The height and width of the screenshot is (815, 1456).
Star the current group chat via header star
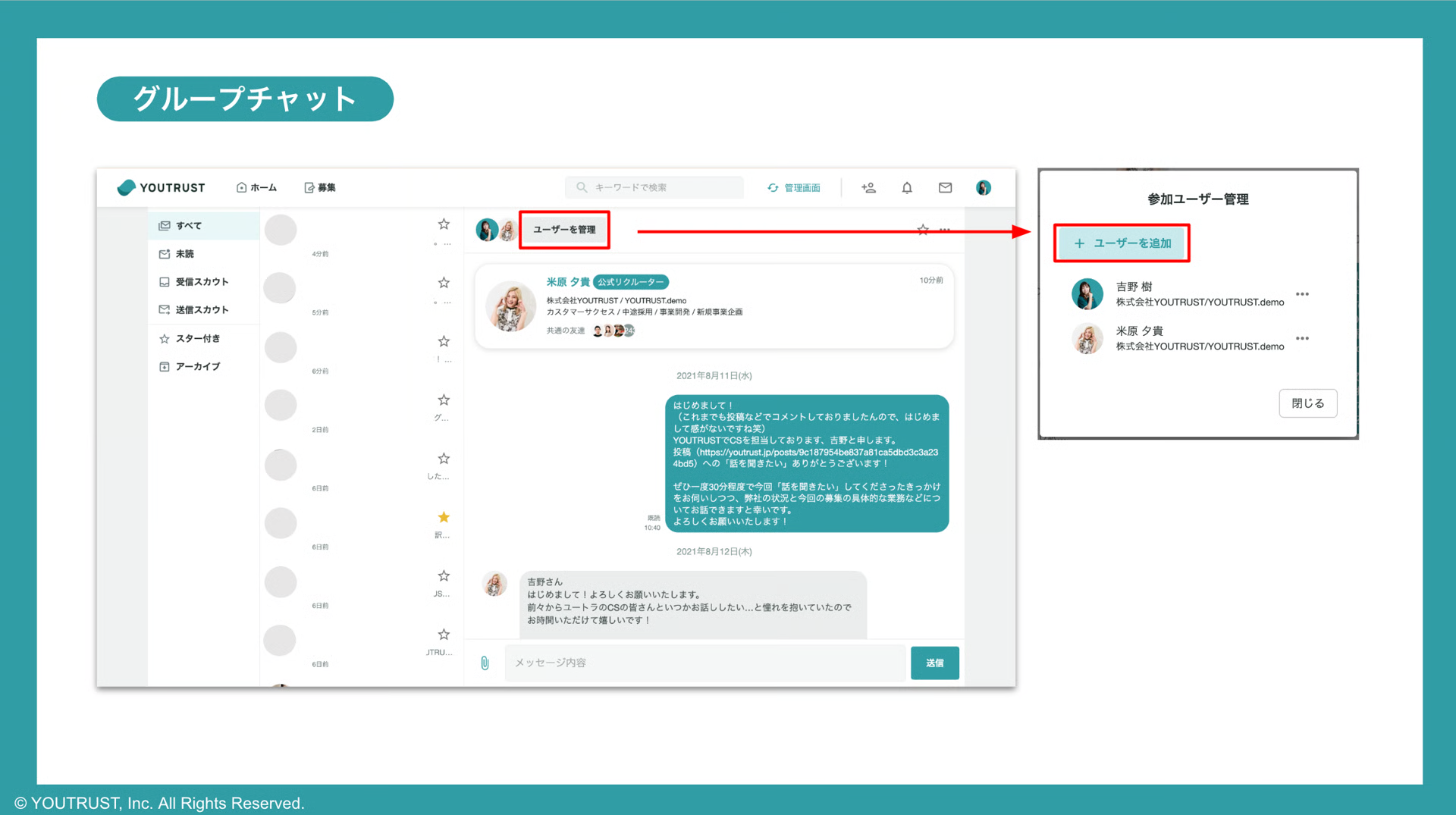tap(923, 230)
